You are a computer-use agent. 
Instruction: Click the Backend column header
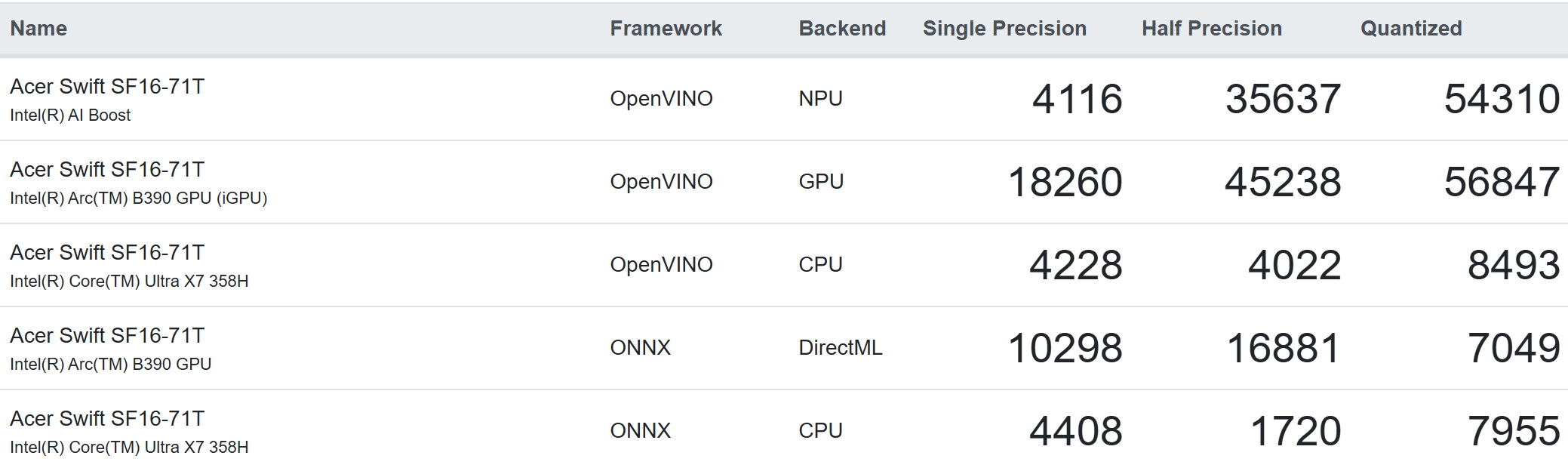pyautogui.click(x=842, y=29)
